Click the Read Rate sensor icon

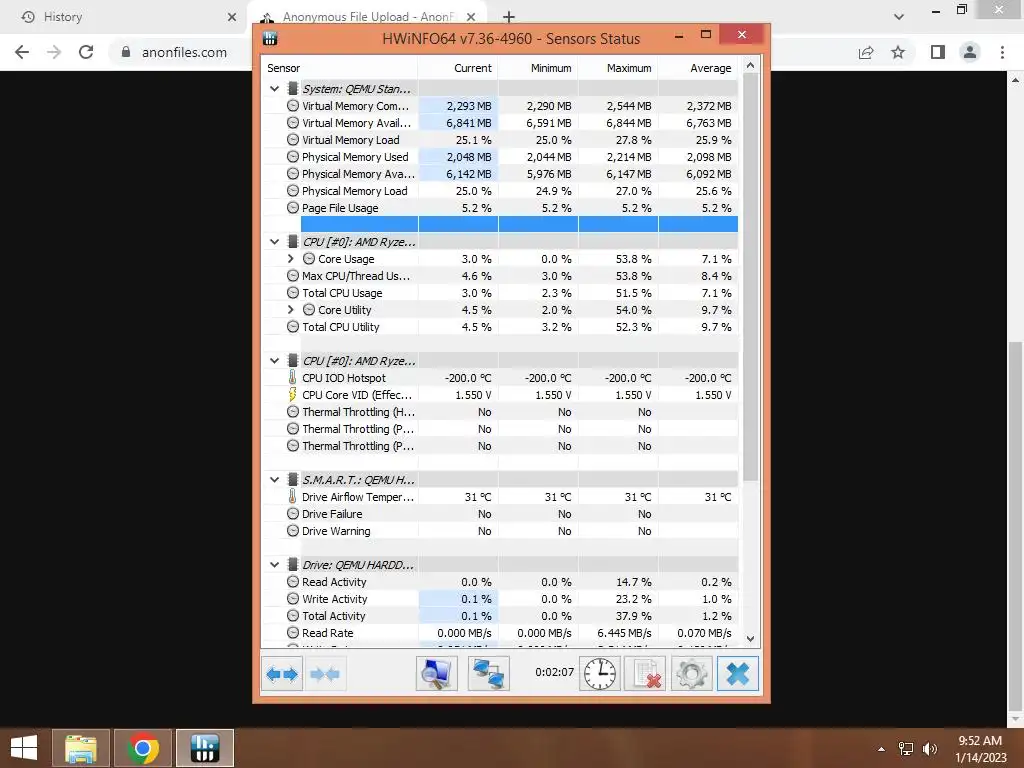pyautogui.click(x=293, y=633)
